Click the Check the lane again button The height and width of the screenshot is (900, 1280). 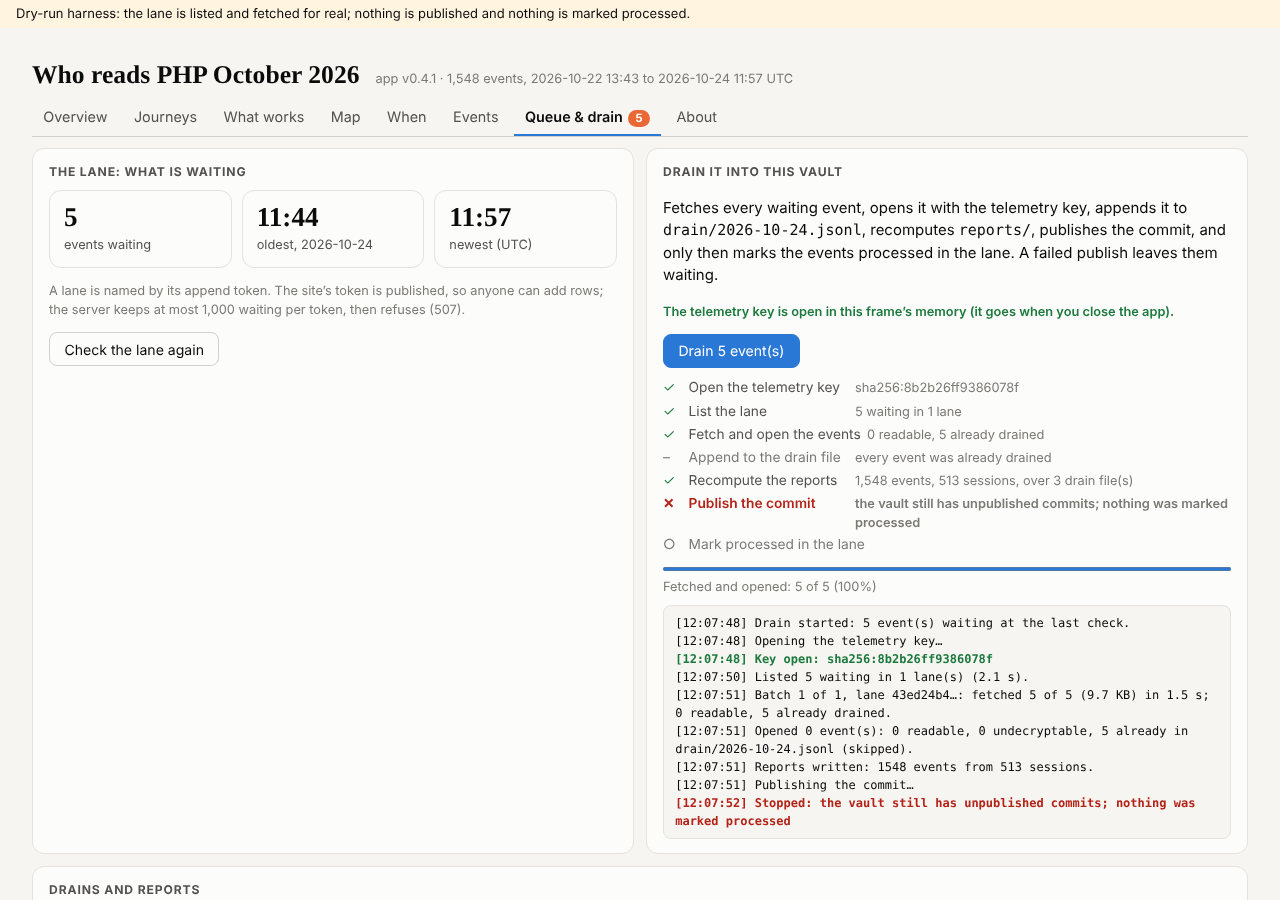coord(134,349)
